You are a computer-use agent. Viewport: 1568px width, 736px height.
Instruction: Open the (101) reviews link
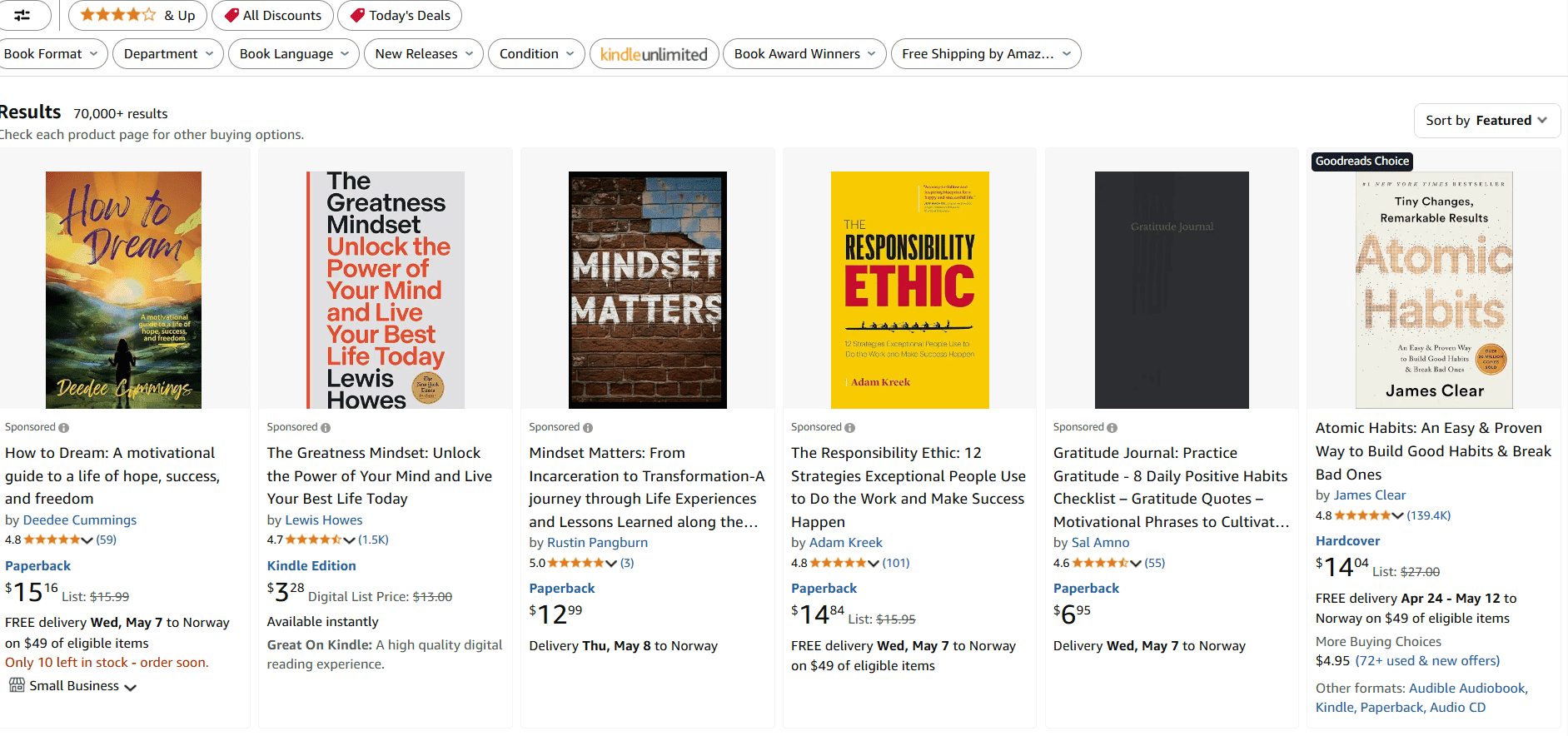pos(896,563)
